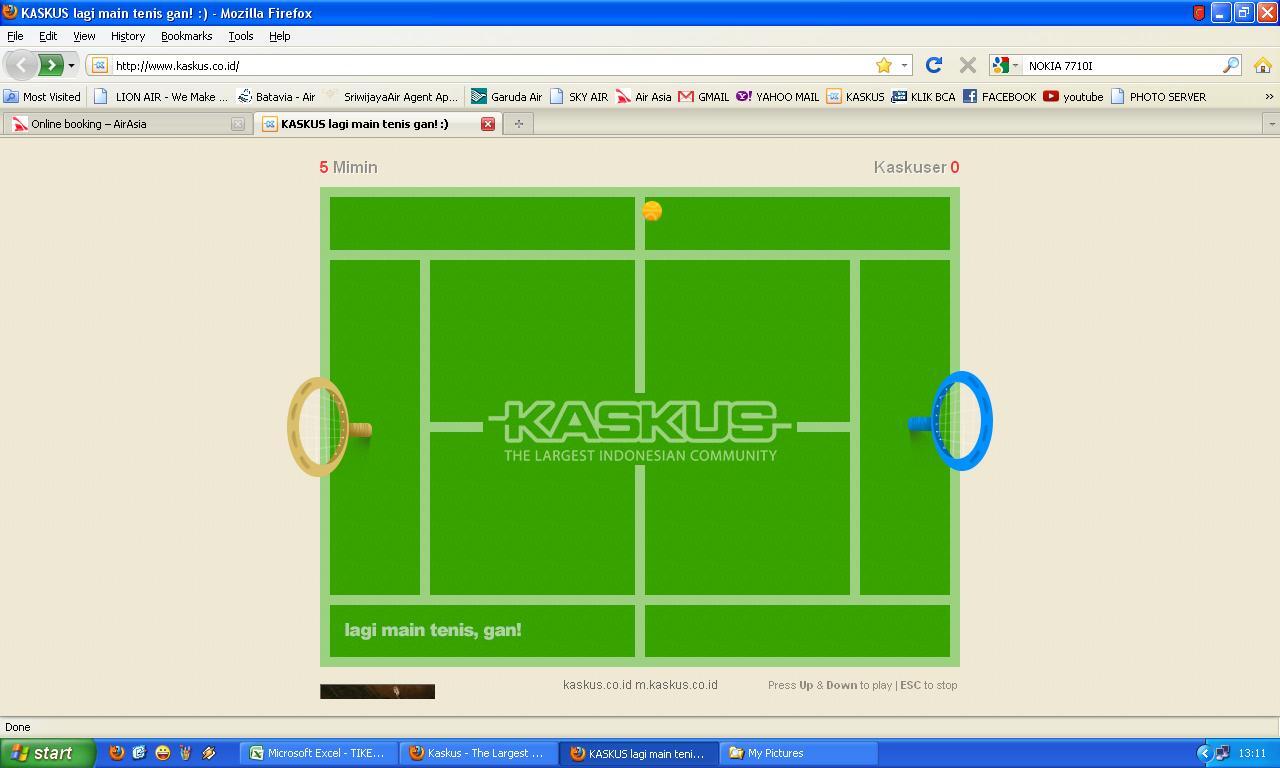Click the kaskus.co.id link below the court
The height and width of the screenshot is (768, 1280).
pos(597,685)
